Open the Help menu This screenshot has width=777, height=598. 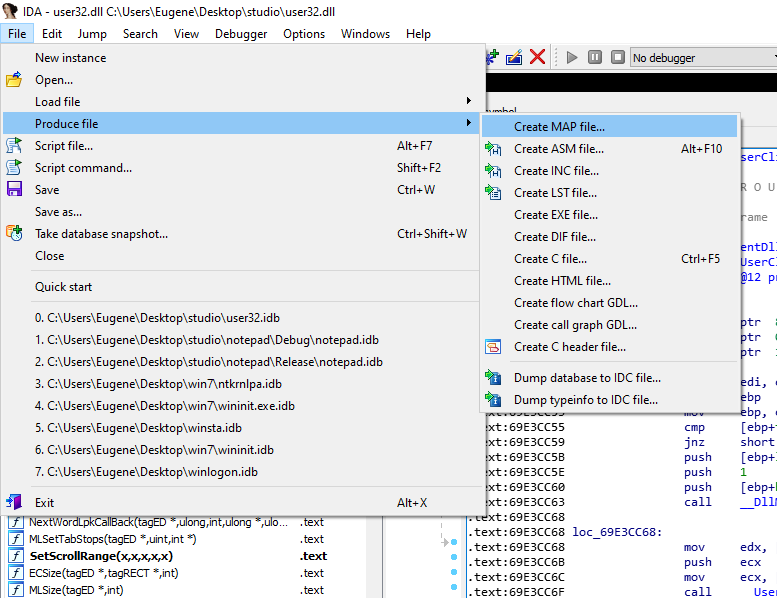tap(418, 34)
